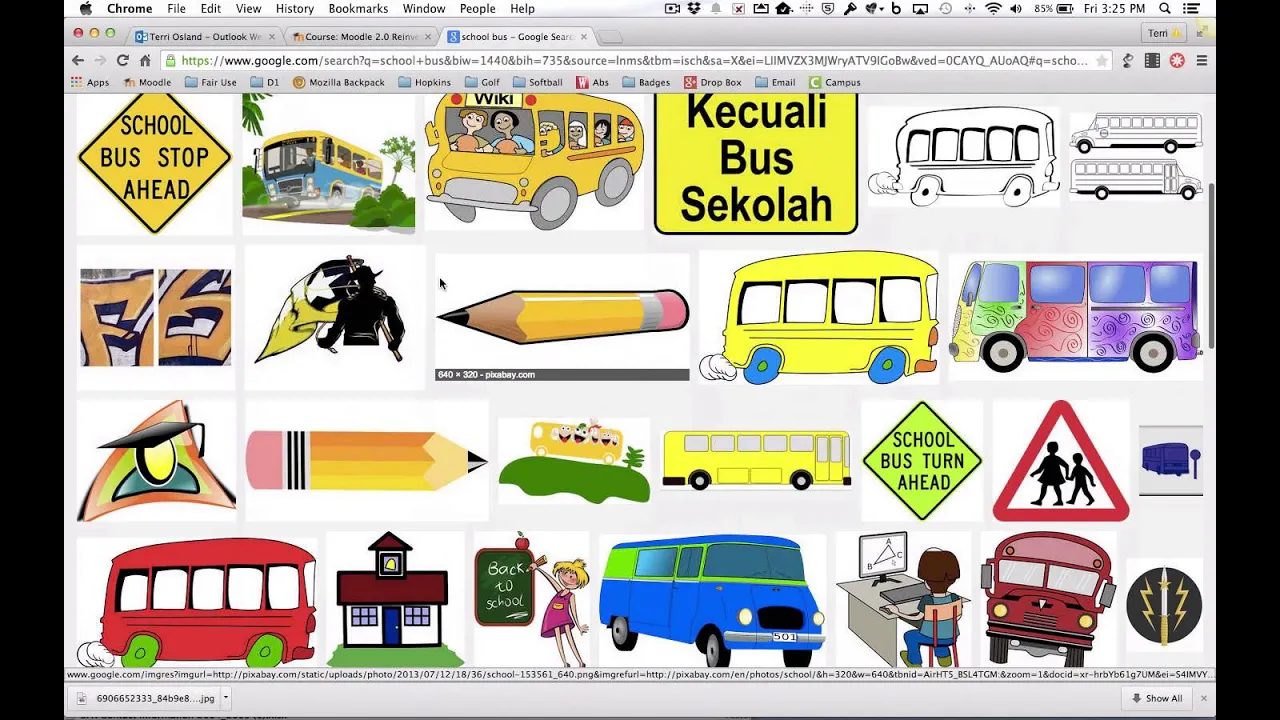Open the D1 bookmarks folder
This screenshot has width=1280, height=720.
265,82
